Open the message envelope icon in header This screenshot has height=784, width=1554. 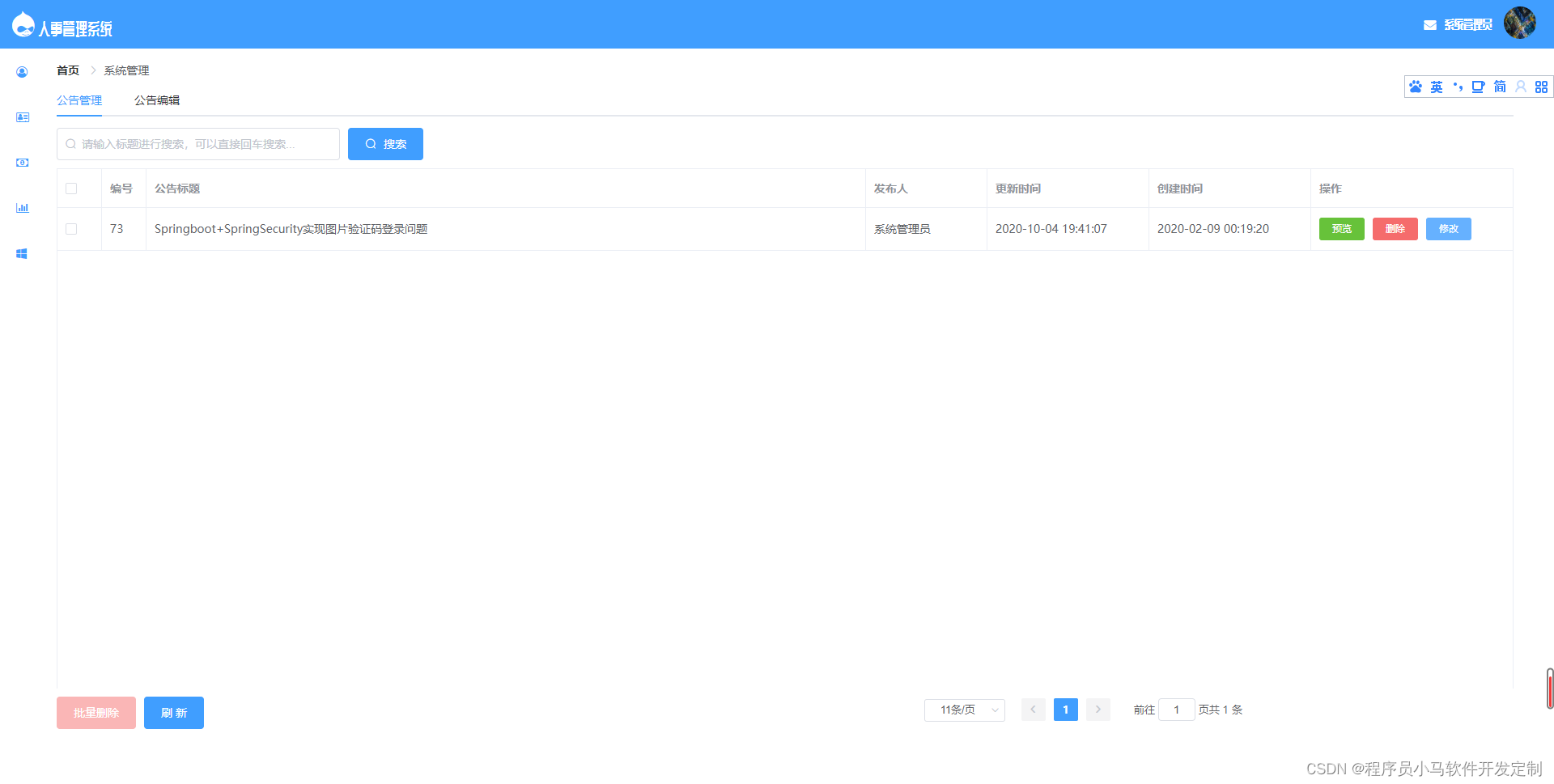point(1429,24)
